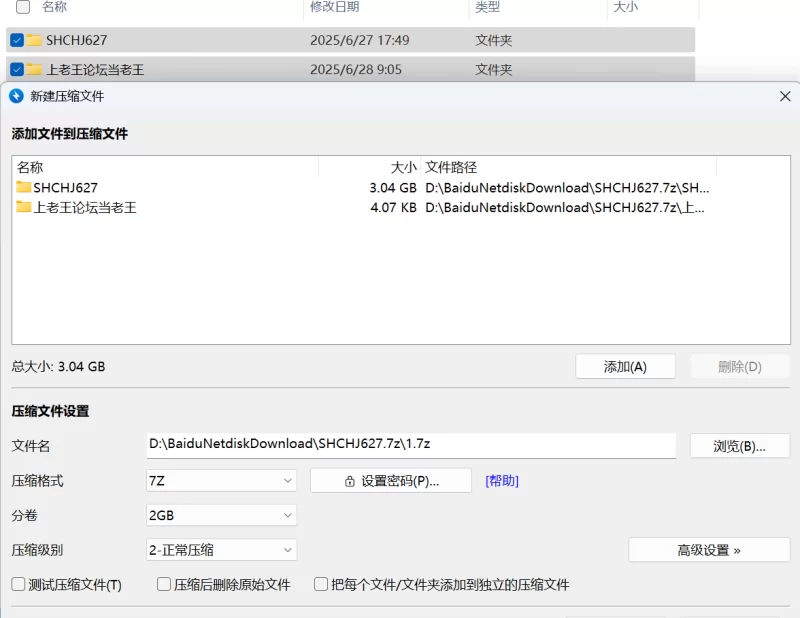Screen dimensions: 800x618
Task: Open the 压缩级别 2-正常压缩 dropdown
Action: 221,550
